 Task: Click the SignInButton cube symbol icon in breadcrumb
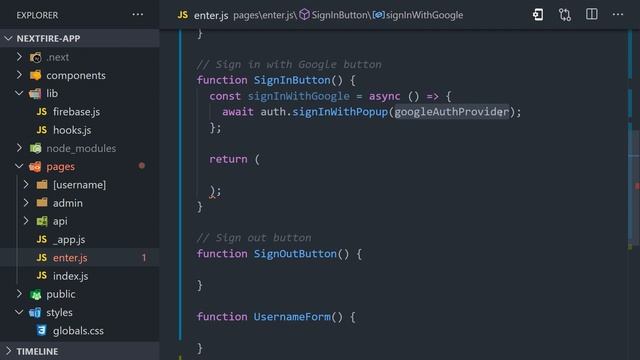click(304, 15)
